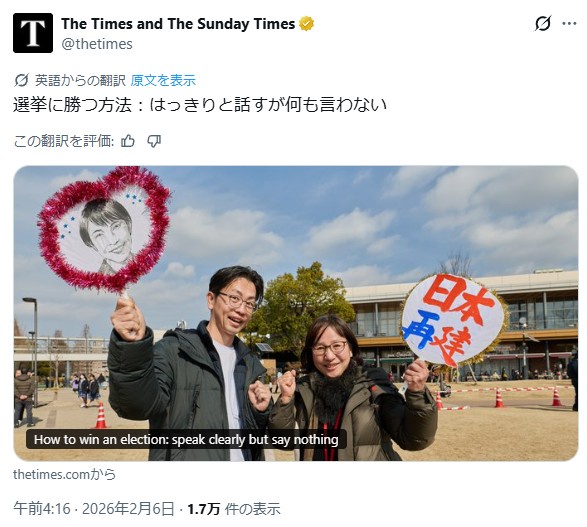Image resolution: width=587 pixels, height=527 pixels.
Task: Rate translation with thumbs down icon
Action: click(154, 141)
